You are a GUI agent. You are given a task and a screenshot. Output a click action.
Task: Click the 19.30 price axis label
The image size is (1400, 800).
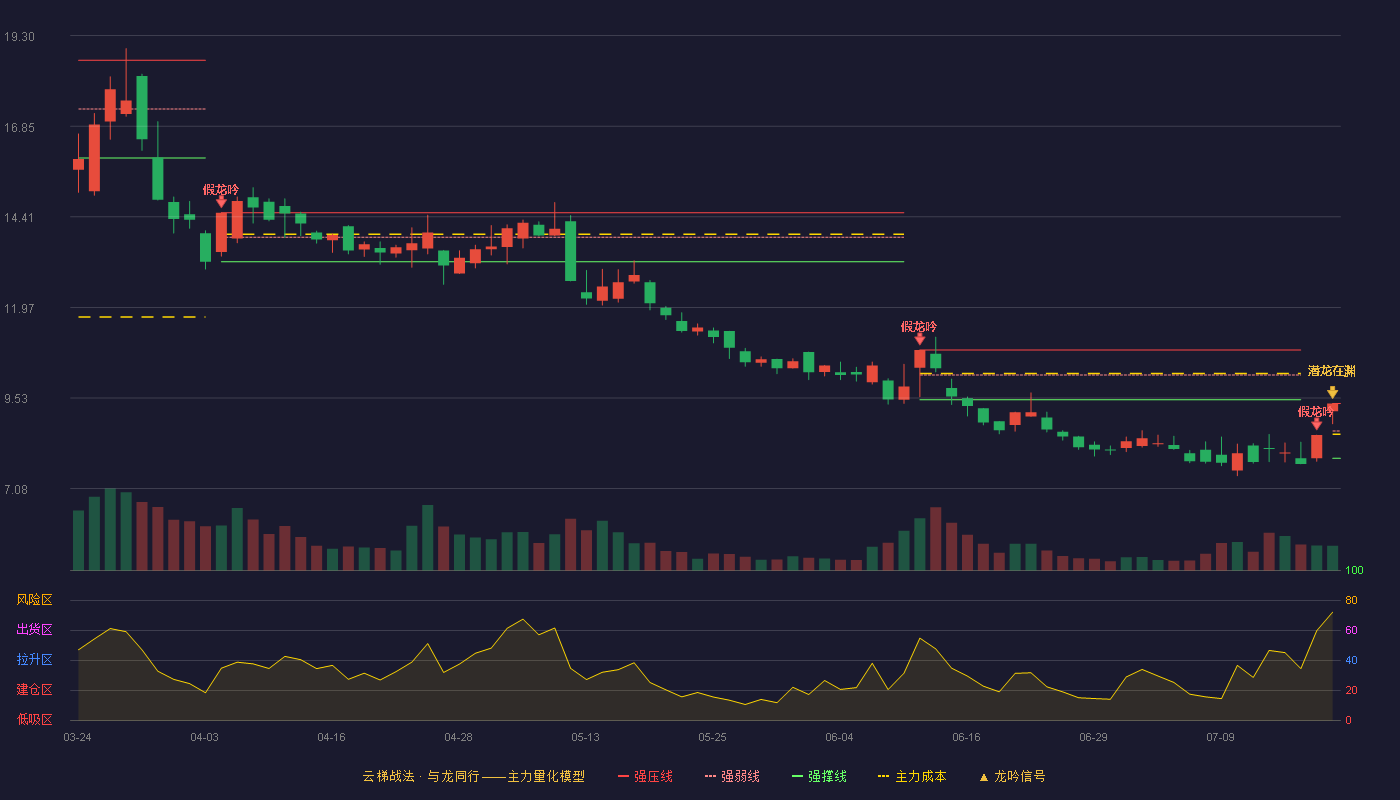(19, 36)
